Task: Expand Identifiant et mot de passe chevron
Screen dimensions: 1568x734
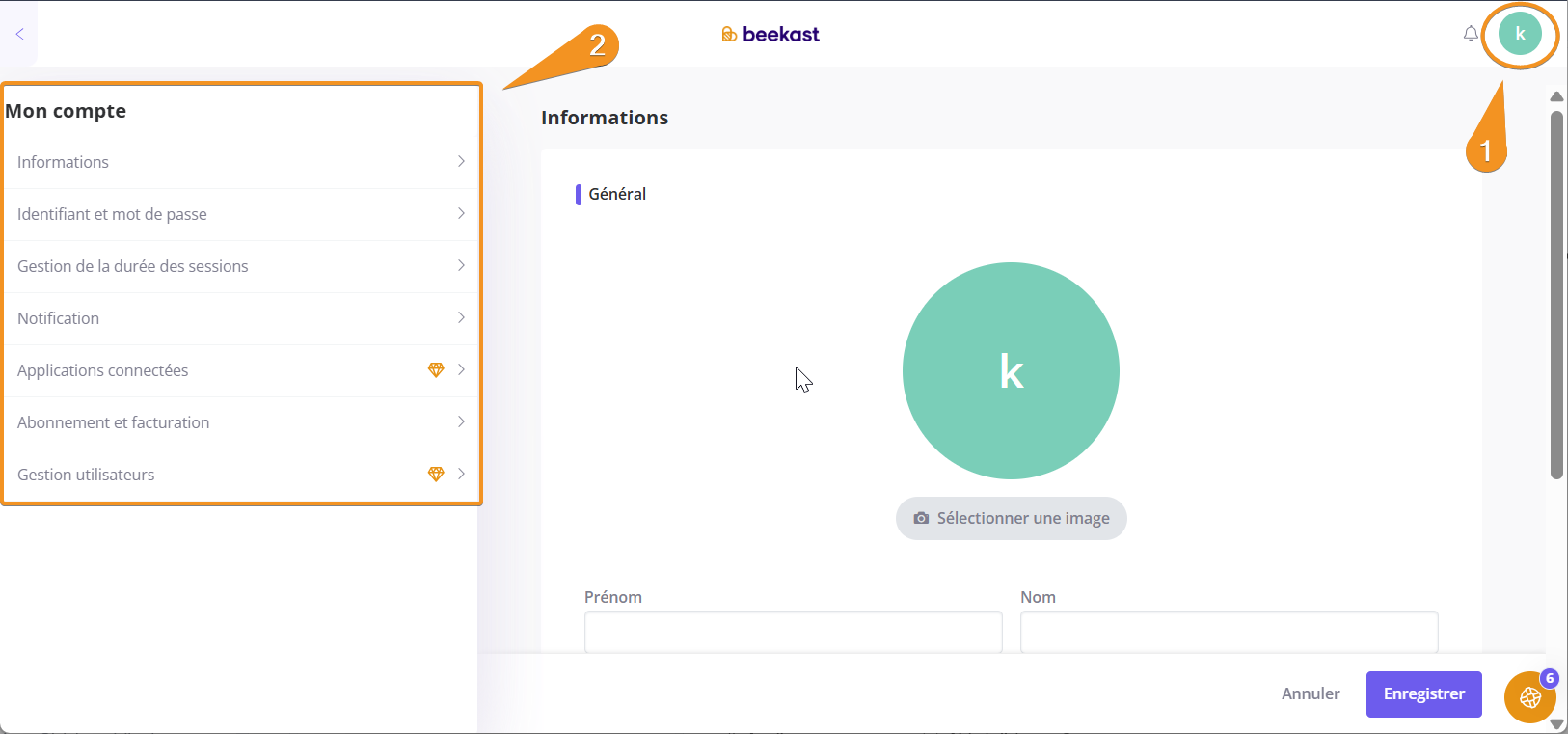Action: coord(461,214)
